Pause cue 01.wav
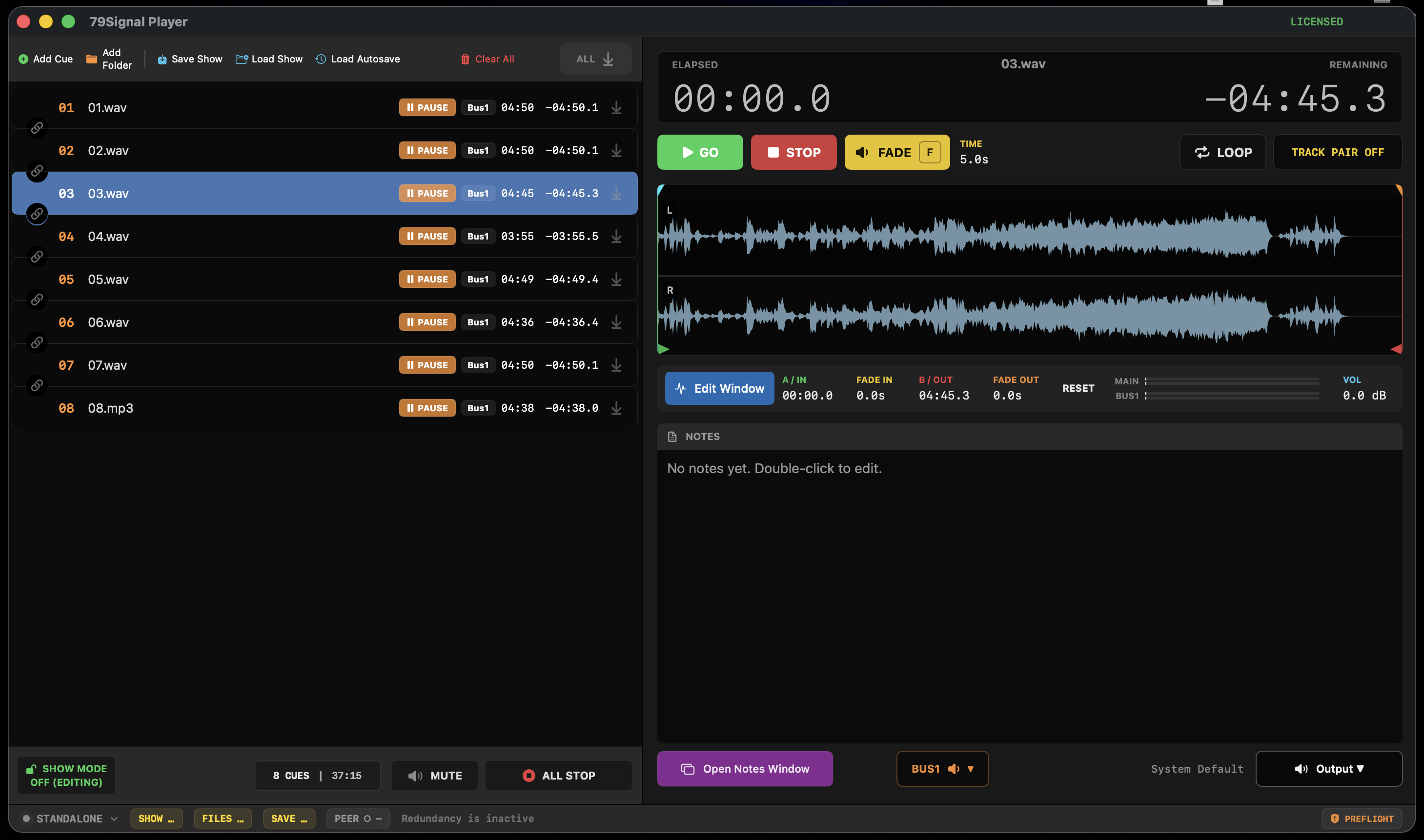The height and width of the screenshot is (840, 1424). point(427,107)
